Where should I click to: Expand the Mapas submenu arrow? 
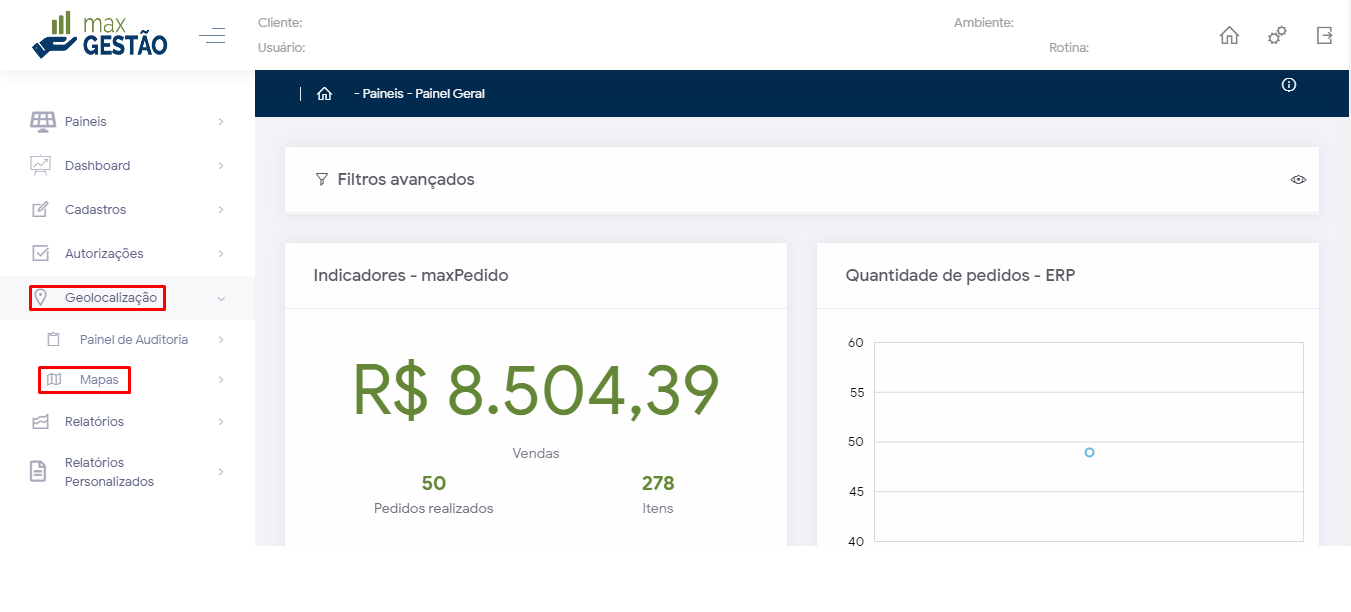pyautogui.click(x=221, y=380)
